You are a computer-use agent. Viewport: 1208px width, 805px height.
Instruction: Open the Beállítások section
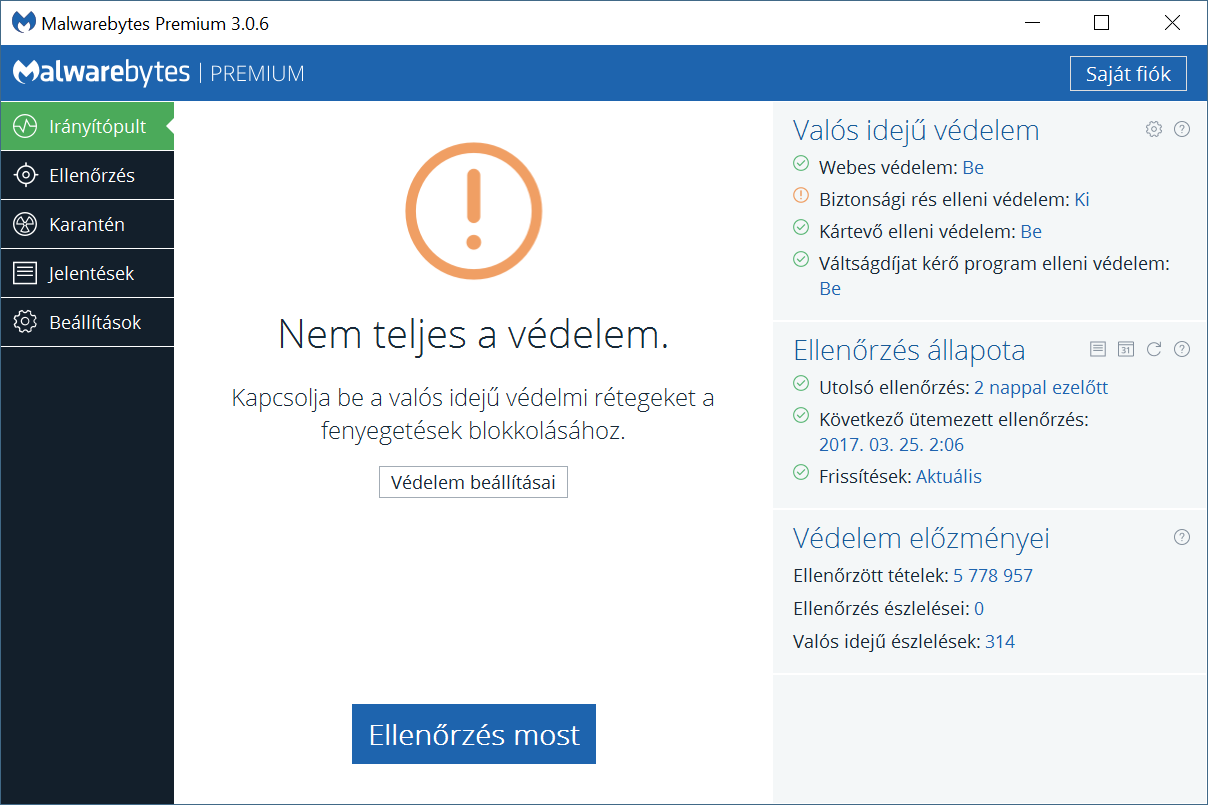87,323
